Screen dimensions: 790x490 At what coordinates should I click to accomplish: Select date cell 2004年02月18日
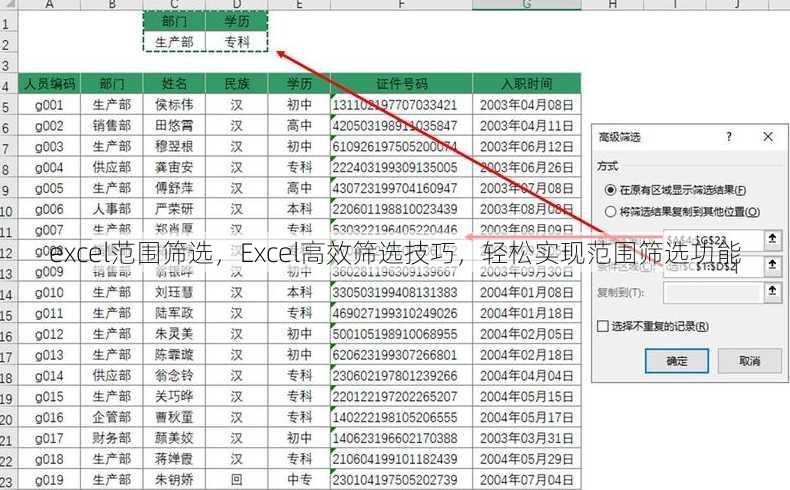[x=526, y=355]
